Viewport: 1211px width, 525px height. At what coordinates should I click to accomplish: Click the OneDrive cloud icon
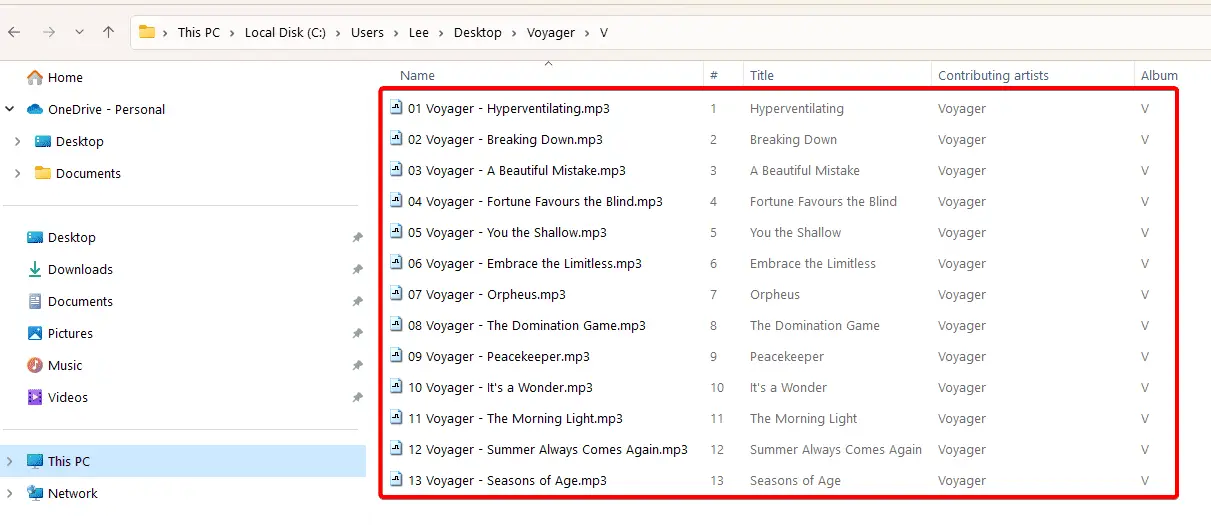click(35, 109)
